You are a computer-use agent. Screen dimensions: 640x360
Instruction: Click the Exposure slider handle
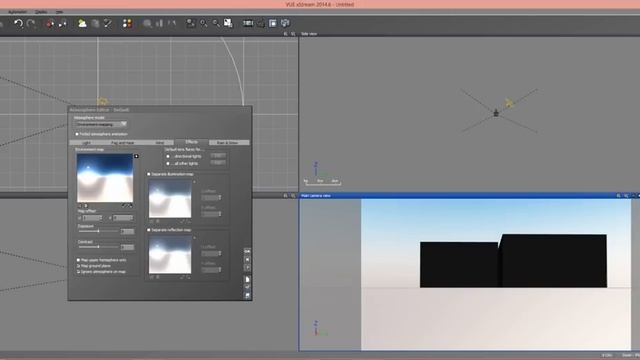tap(98, 231)
